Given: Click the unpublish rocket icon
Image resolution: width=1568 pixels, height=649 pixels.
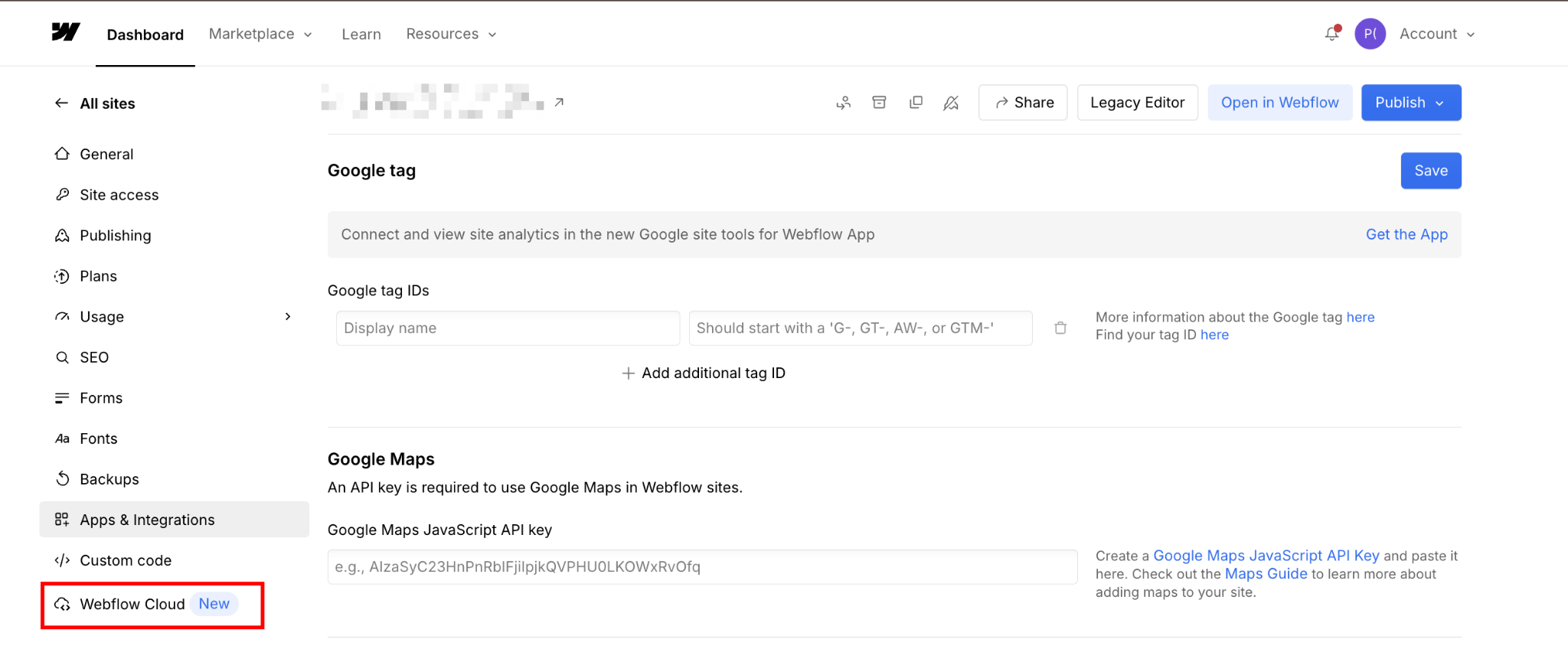Looking at the screenshot, I should pos(951,103).
